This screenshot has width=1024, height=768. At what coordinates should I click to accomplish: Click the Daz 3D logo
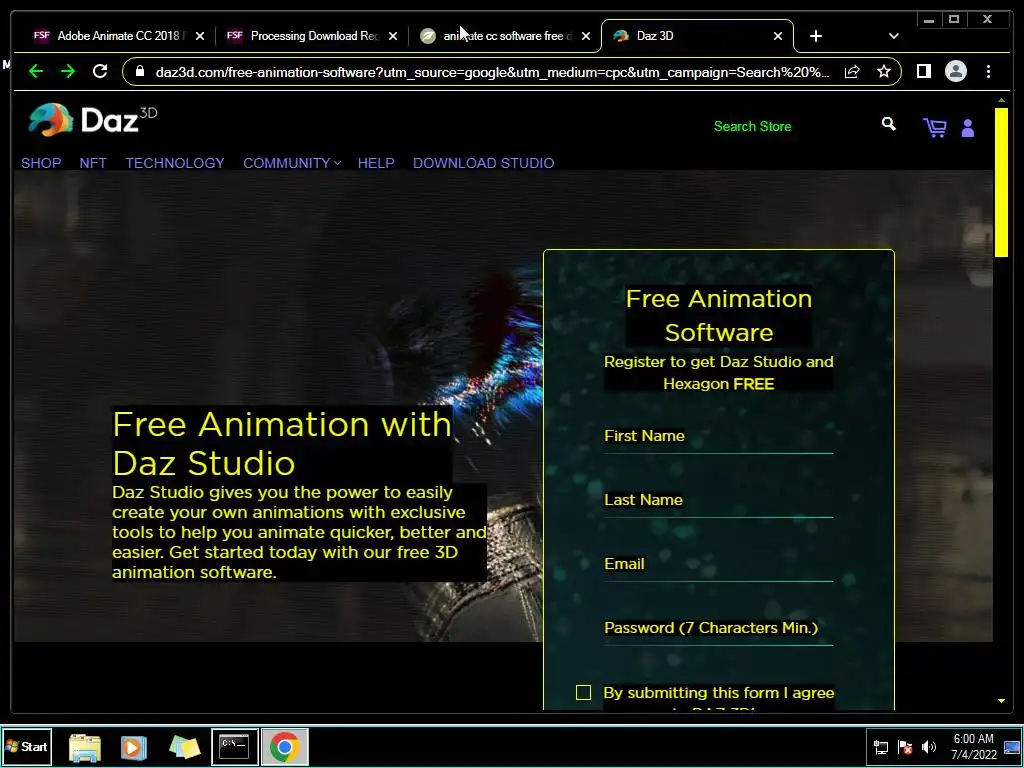click(92, 120)
